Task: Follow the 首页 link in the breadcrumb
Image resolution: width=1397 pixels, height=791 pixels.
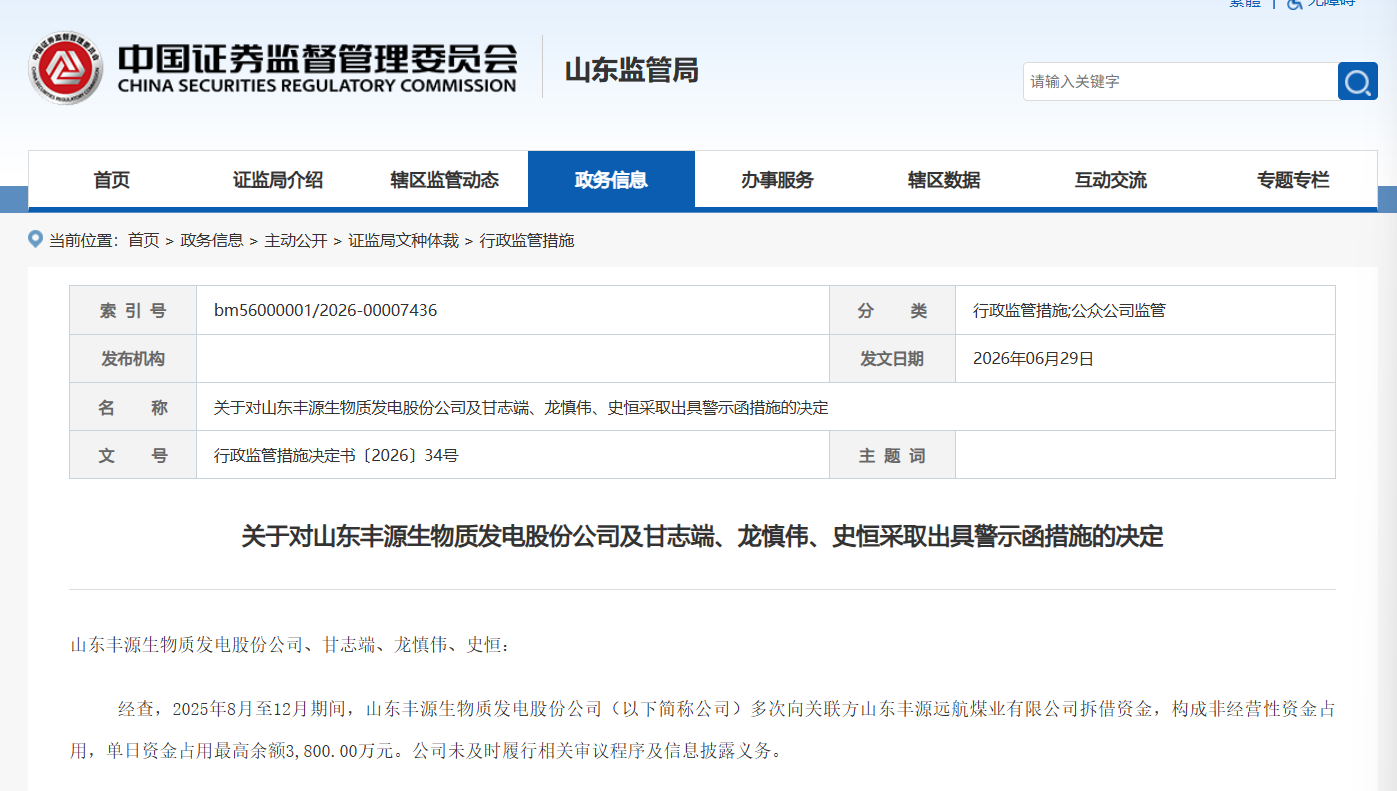Action: pyautogui.click(x=143, y=240)
